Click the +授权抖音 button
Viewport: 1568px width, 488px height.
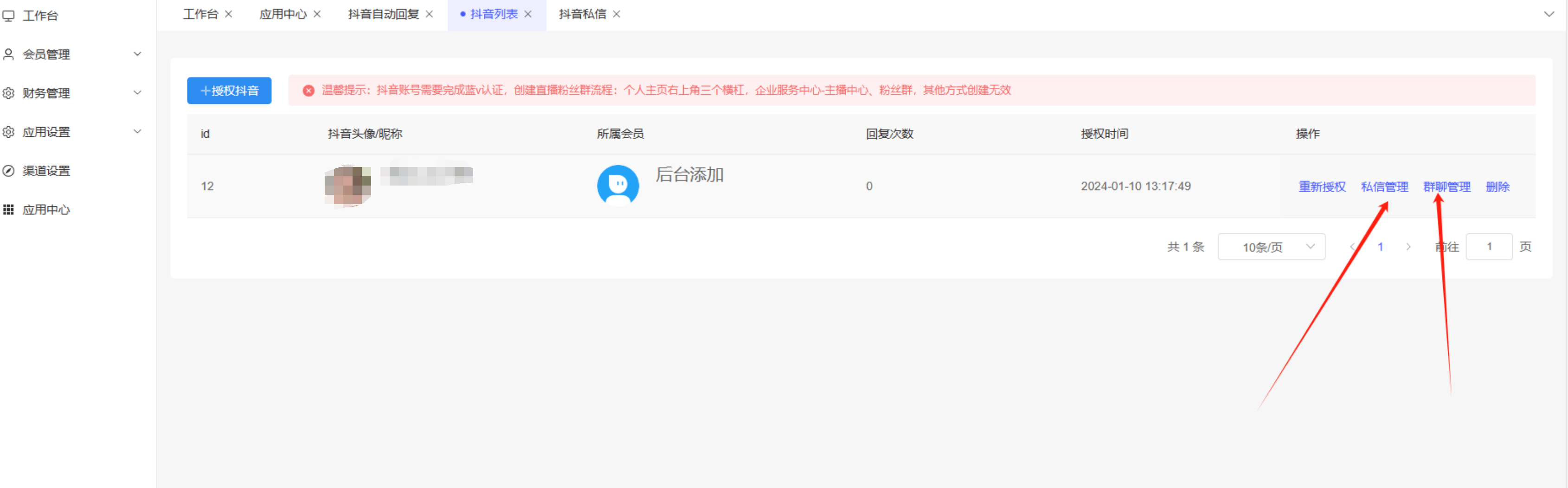229,90
